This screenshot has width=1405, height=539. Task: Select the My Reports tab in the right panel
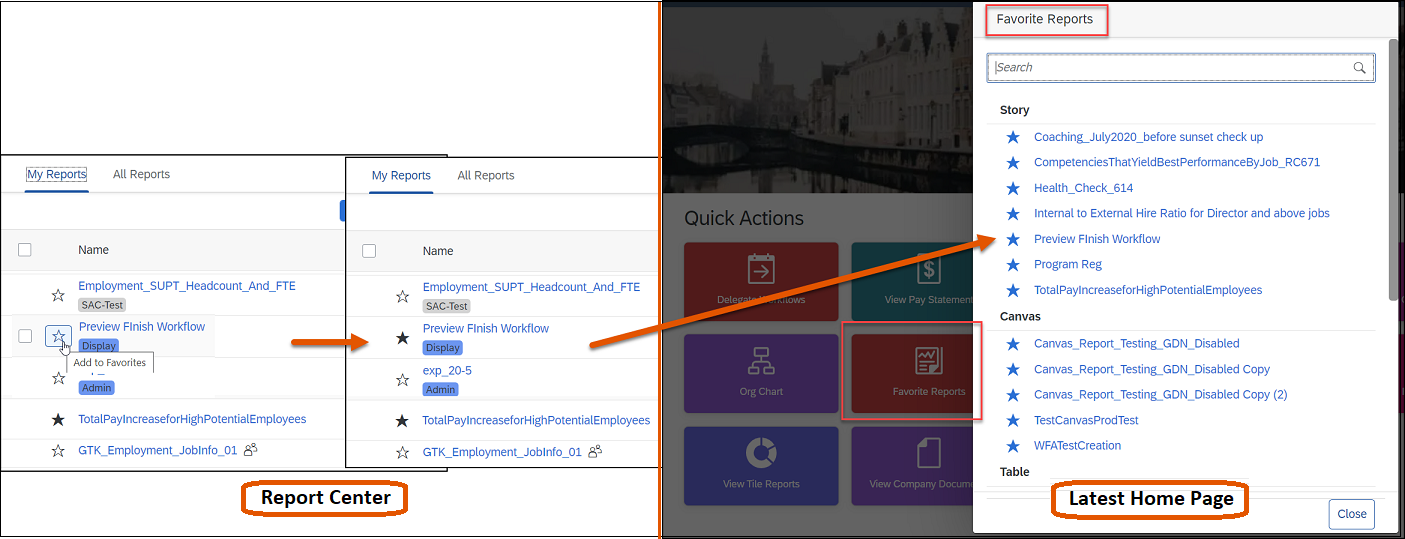(x=401, y=175)
